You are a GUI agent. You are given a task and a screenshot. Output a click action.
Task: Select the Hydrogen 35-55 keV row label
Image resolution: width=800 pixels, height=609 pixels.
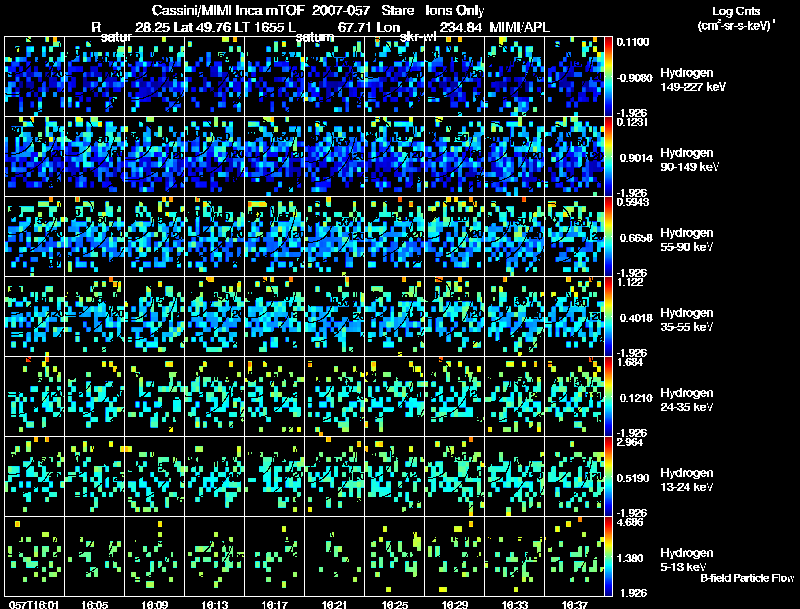coord(687,320)
